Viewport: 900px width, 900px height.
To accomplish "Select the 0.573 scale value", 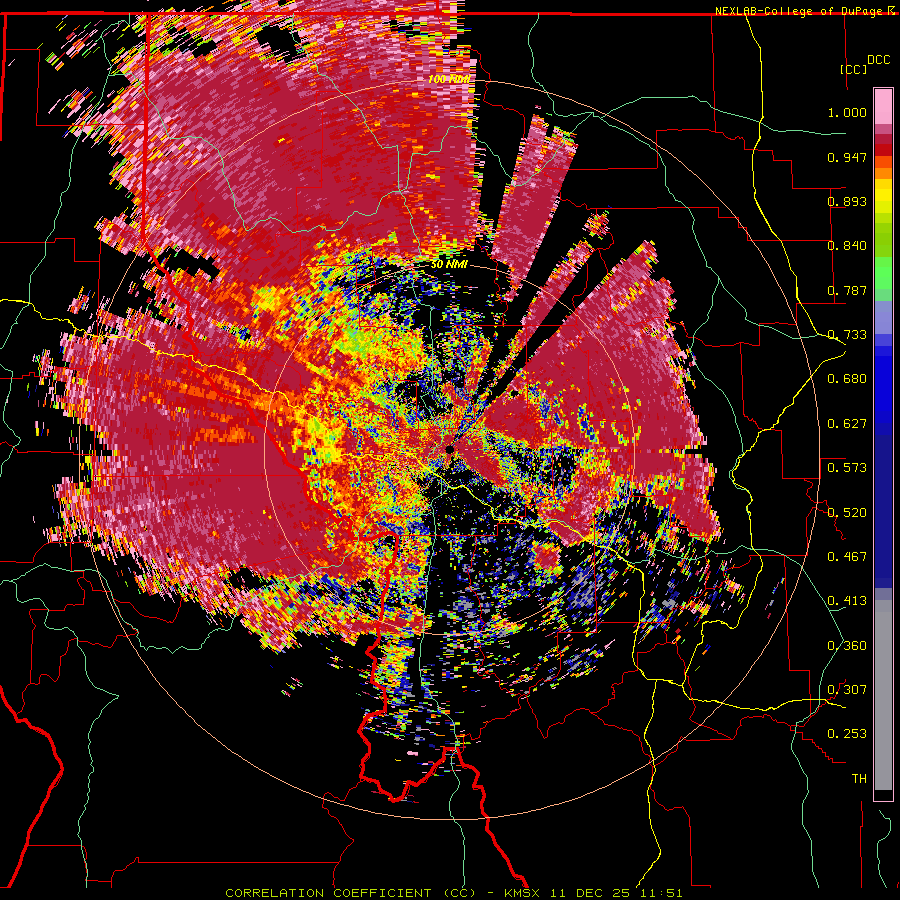I will 847,468.
